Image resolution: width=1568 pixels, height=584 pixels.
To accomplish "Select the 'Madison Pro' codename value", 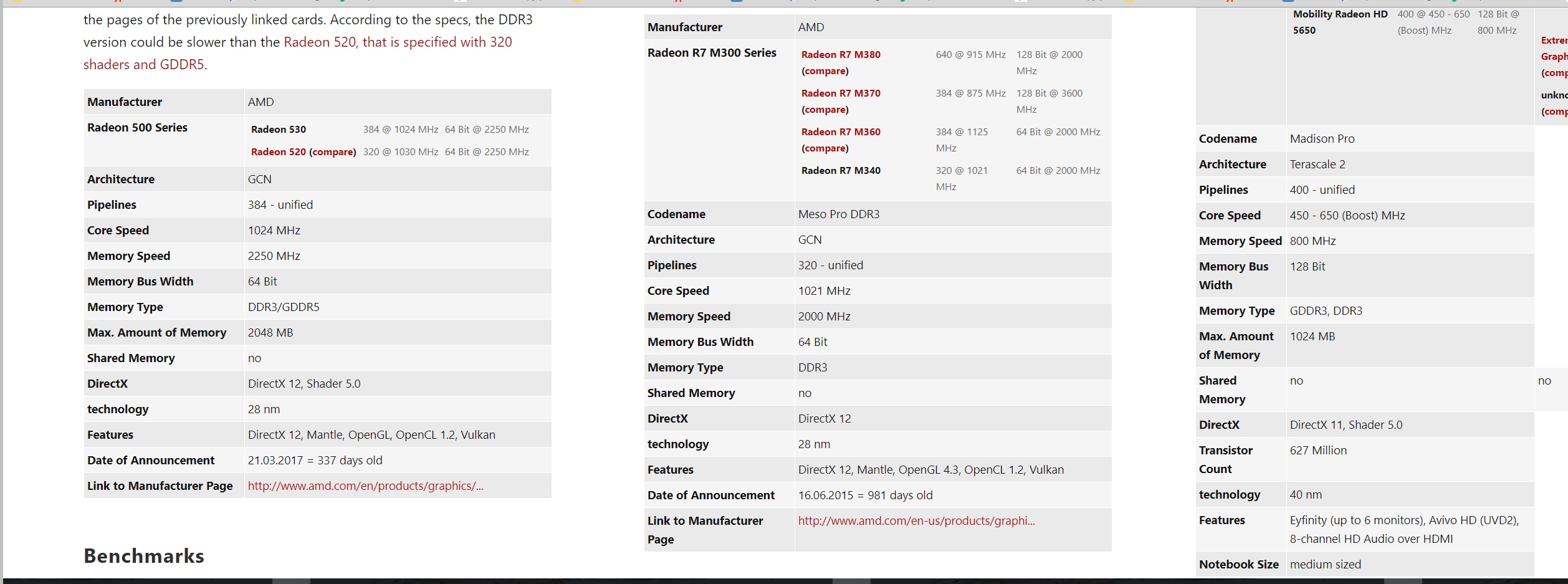I will coord(1322,139).
